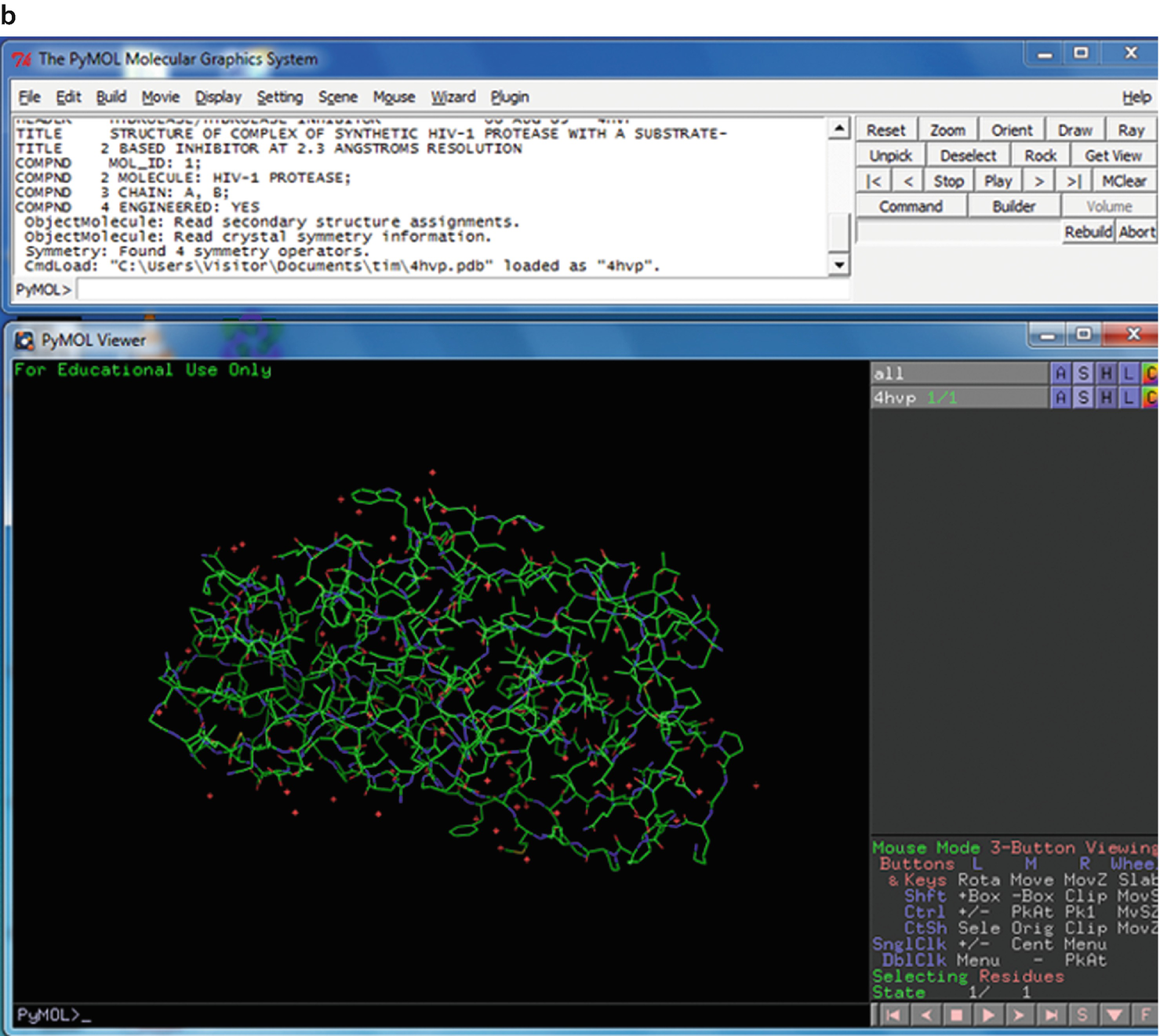
Task: Open the Action menu for 4hvp object
Action: pos(1060,398)
